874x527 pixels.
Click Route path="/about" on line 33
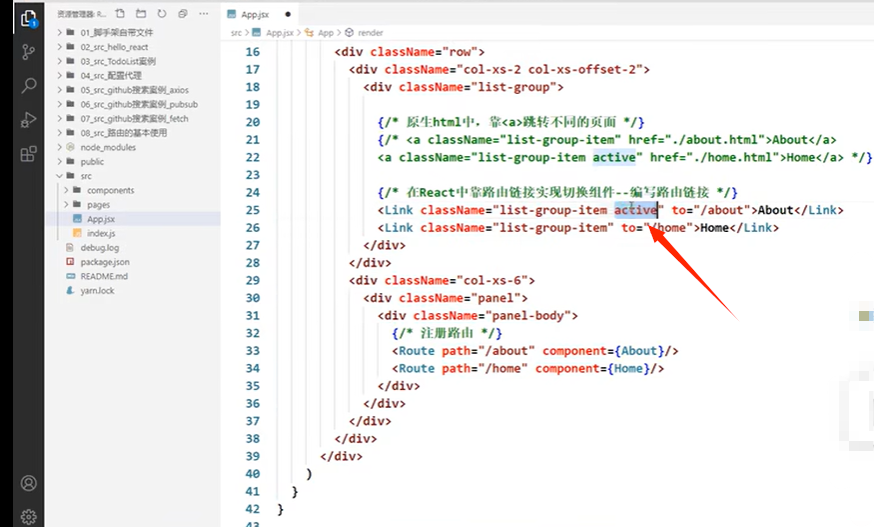463,351
